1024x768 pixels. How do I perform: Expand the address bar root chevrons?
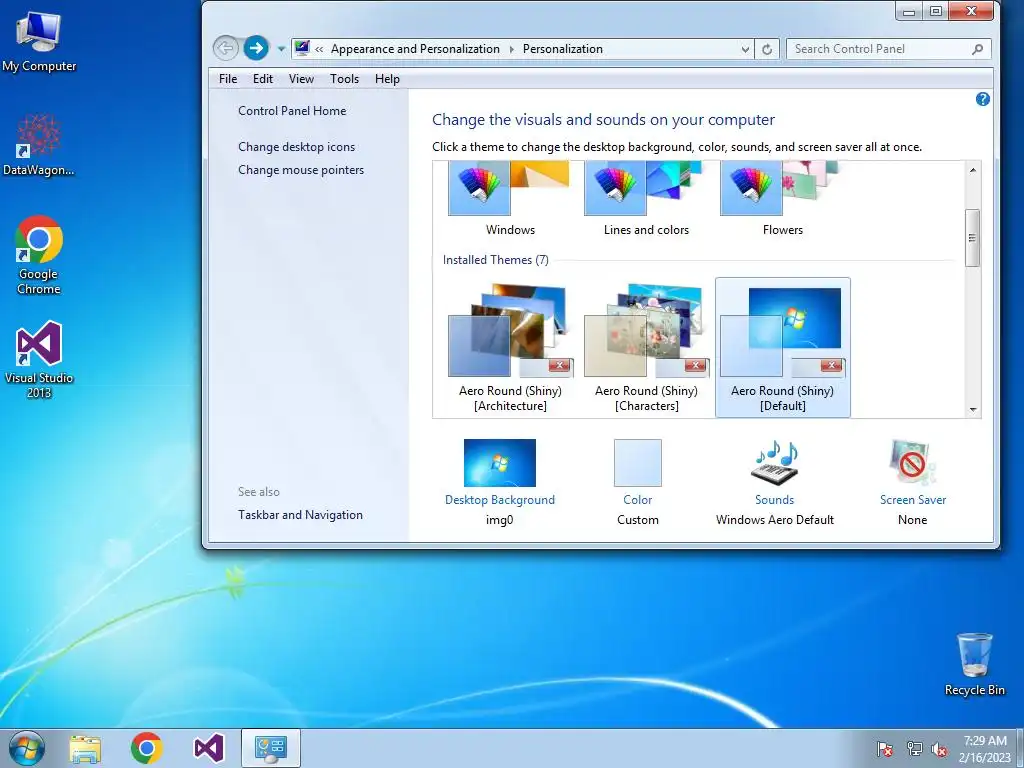tap(319, 49)
